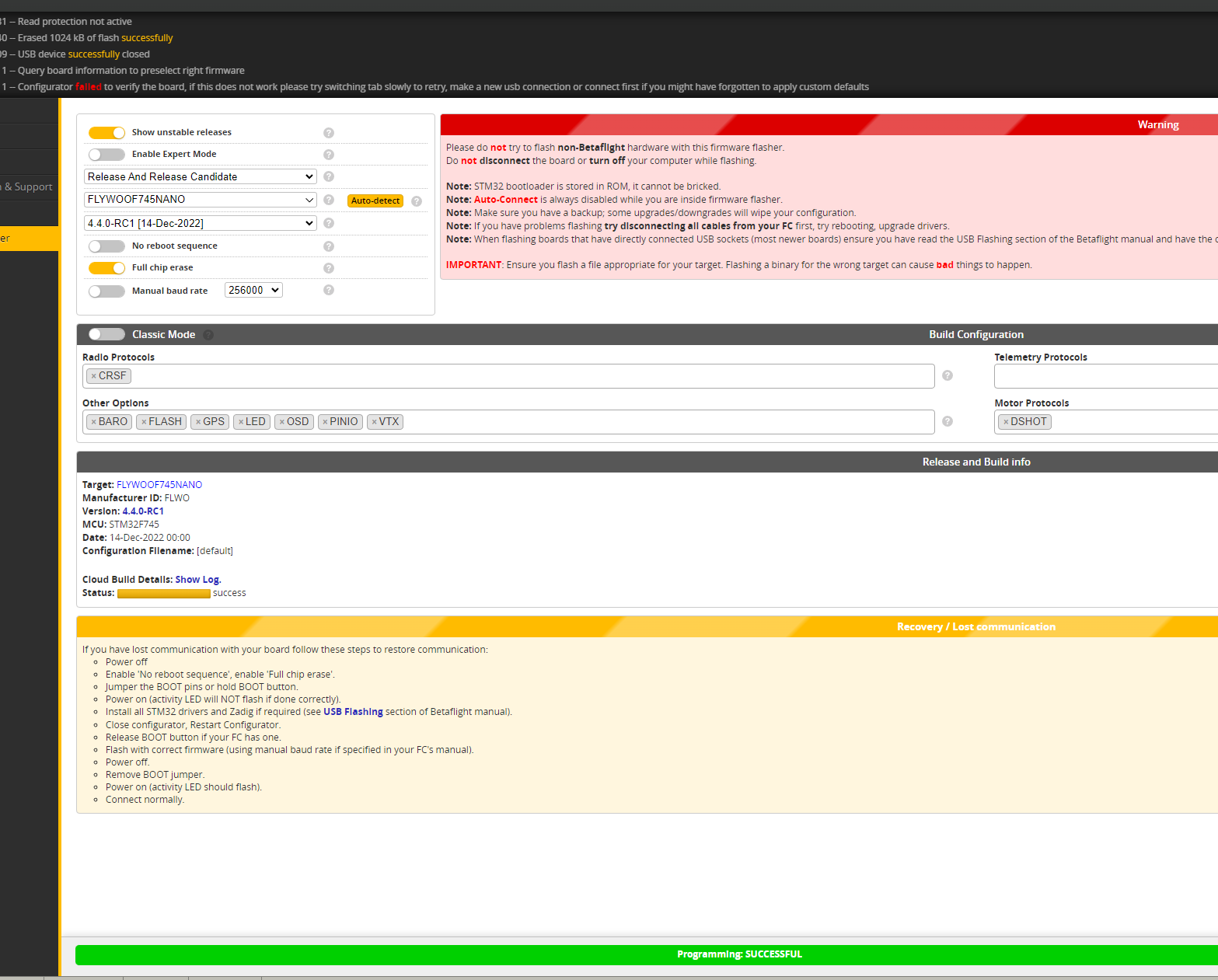Remove the VTX option tag
This screenshot has height=980, width=1218.
(375, 422)
